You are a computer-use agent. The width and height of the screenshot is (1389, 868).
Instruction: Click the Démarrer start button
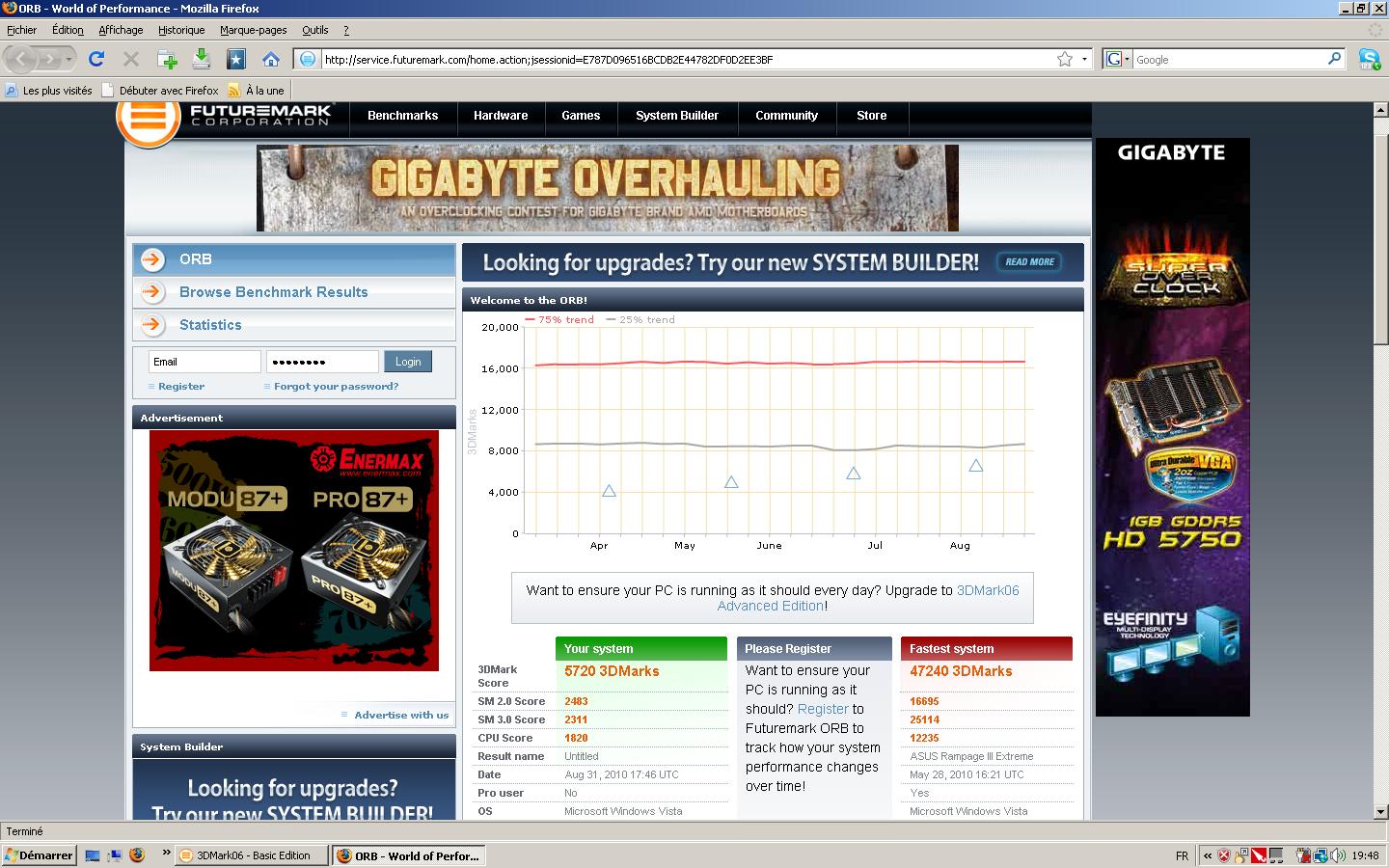click(39, 855)
